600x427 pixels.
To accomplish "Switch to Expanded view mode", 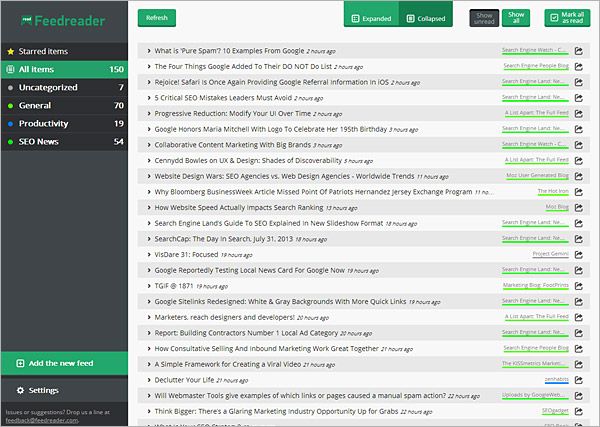I will tap(370, 18).
